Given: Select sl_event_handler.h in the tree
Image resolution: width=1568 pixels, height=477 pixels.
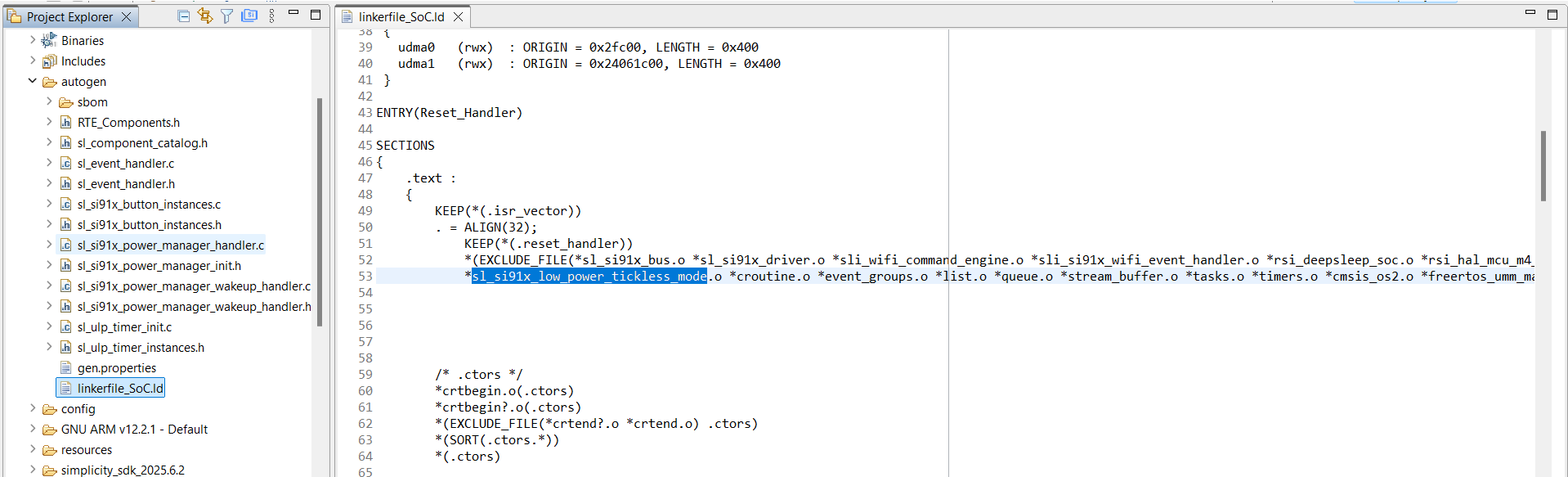Looking at the screenshot, I should tap(126, 184).
